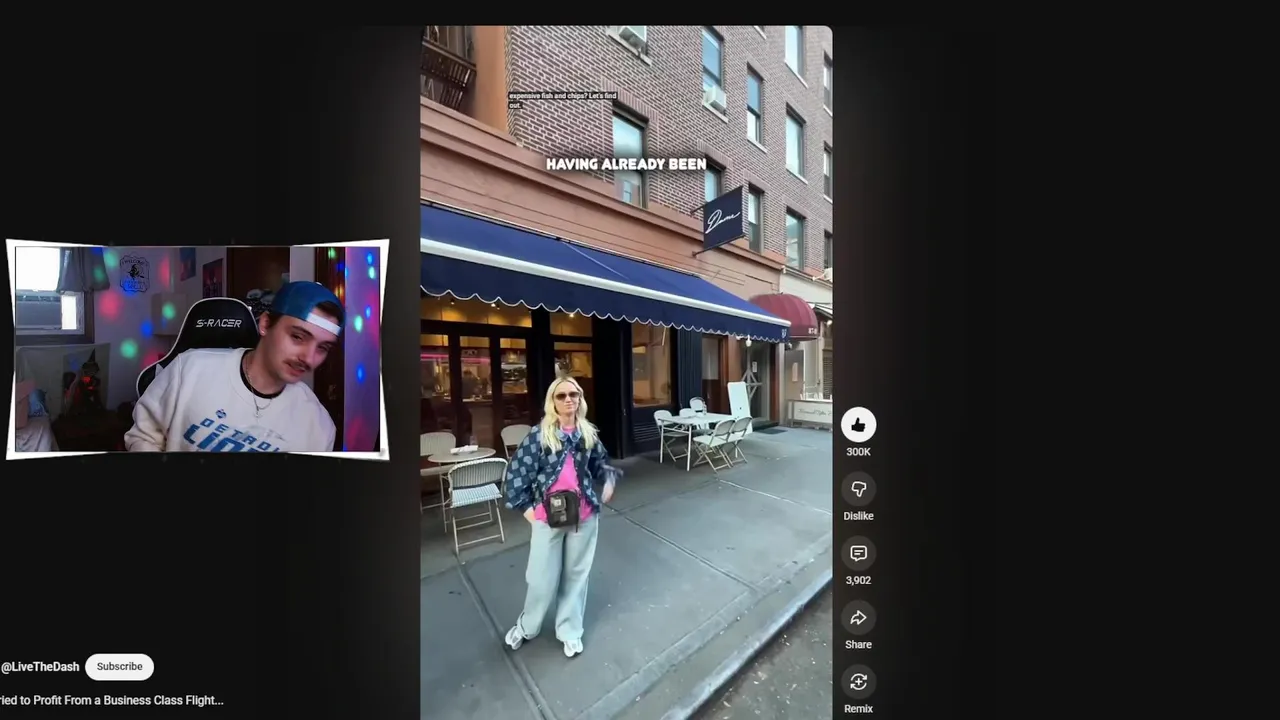The height and width of the screenshot is (720, 1280).
Task: Pause the Short by clicking the video
Action: (x=626, y=372)
